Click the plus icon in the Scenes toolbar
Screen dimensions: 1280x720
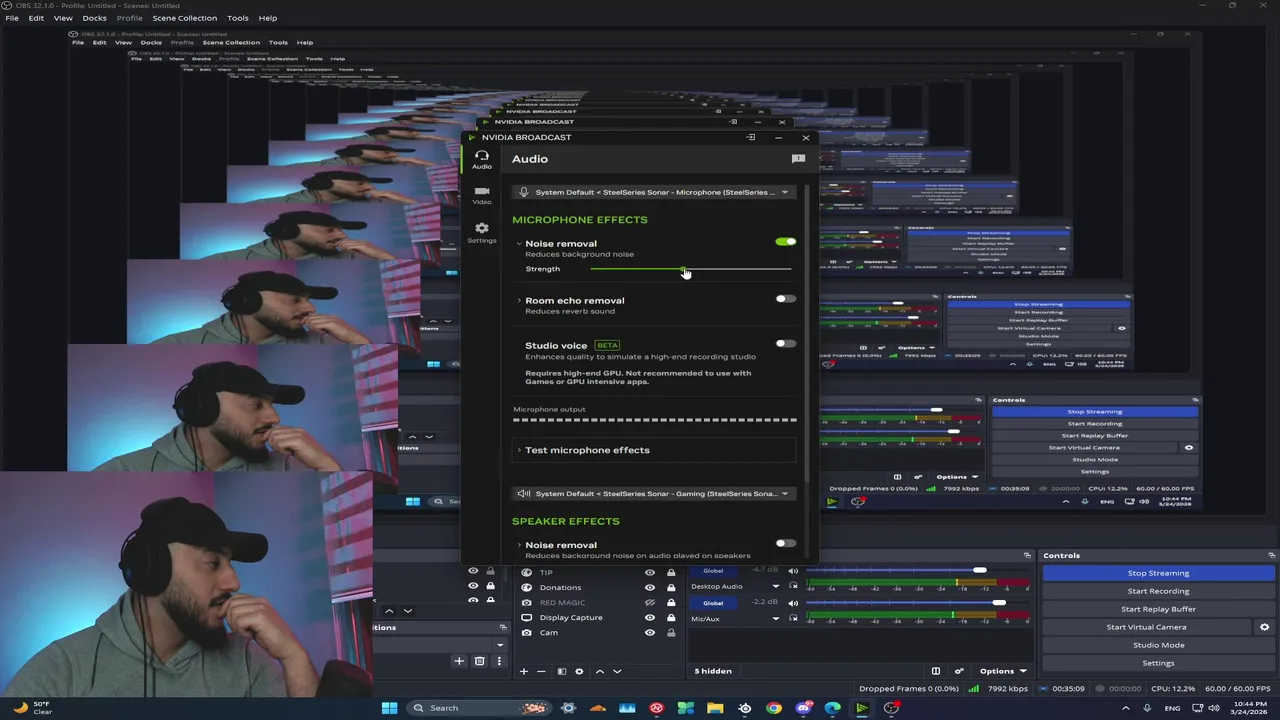click(x=459, y=661)
